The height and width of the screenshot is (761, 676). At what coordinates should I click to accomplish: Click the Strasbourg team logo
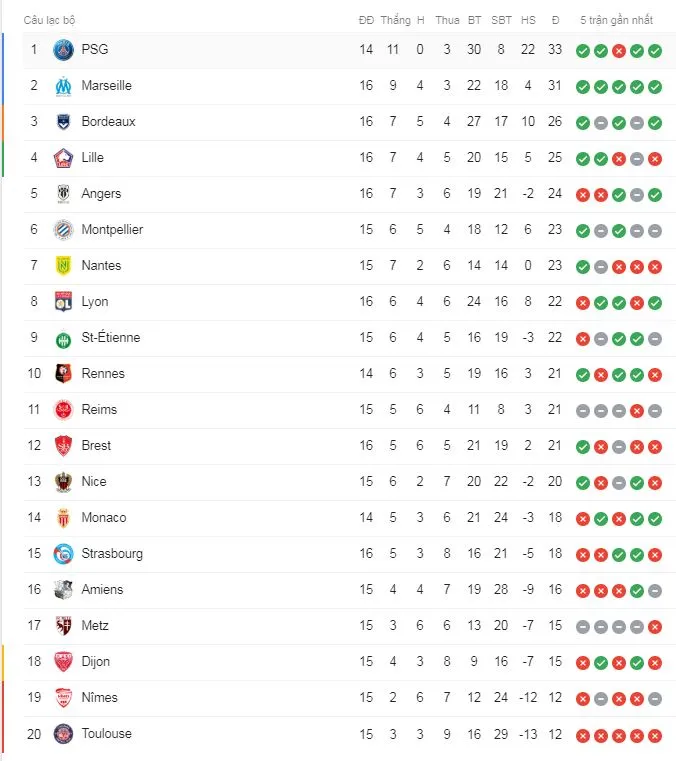(x=64, y=553)
